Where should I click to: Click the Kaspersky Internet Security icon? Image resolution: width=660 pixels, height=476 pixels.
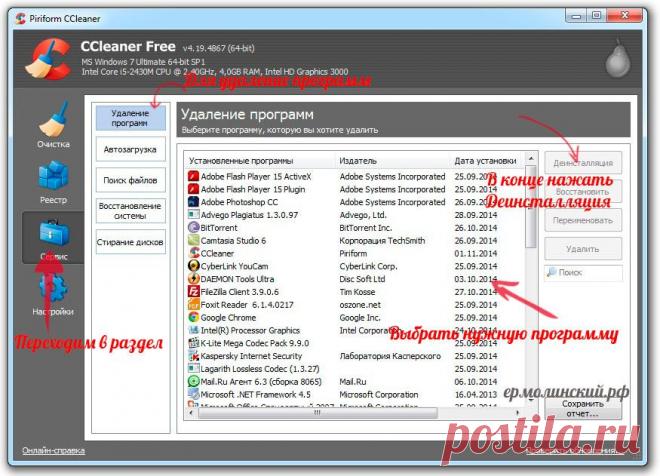[193, 355]
